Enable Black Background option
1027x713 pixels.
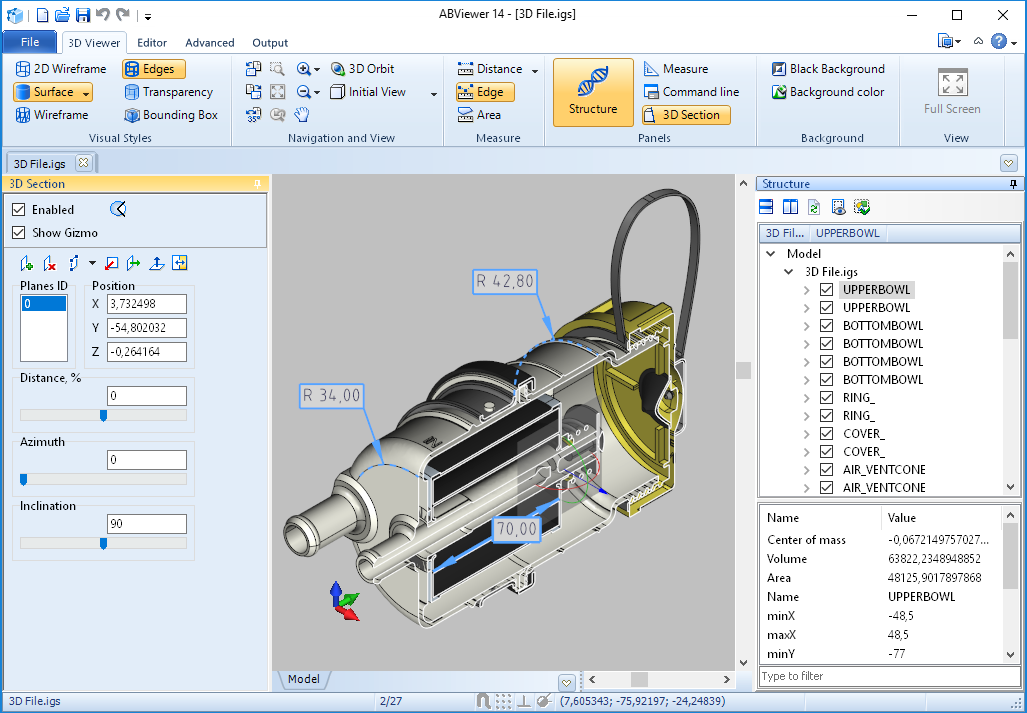click(828, 69)
